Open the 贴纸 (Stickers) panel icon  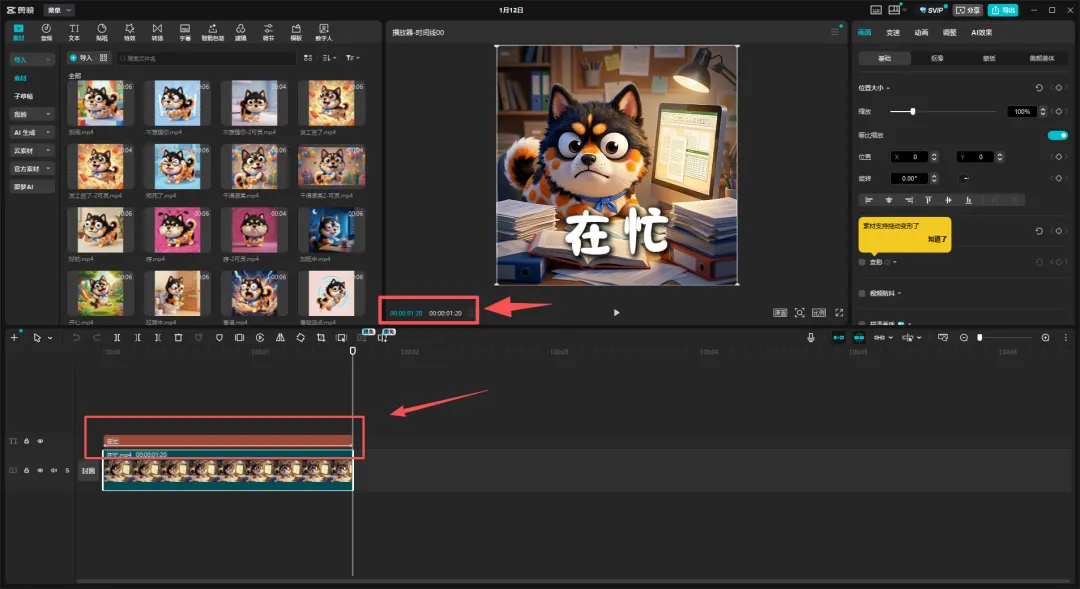[102, 32]
